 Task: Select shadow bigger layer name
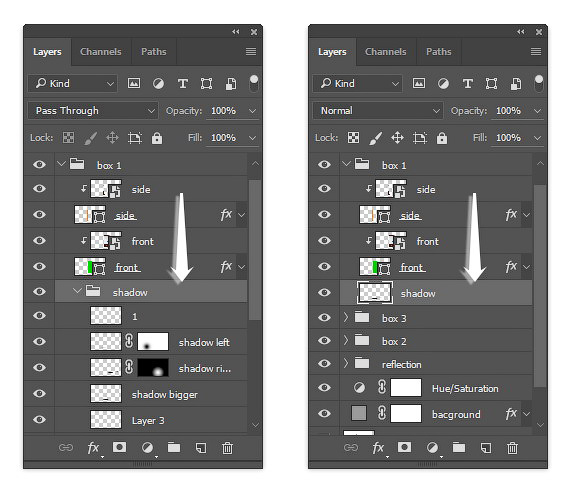(x=165, y=395)
